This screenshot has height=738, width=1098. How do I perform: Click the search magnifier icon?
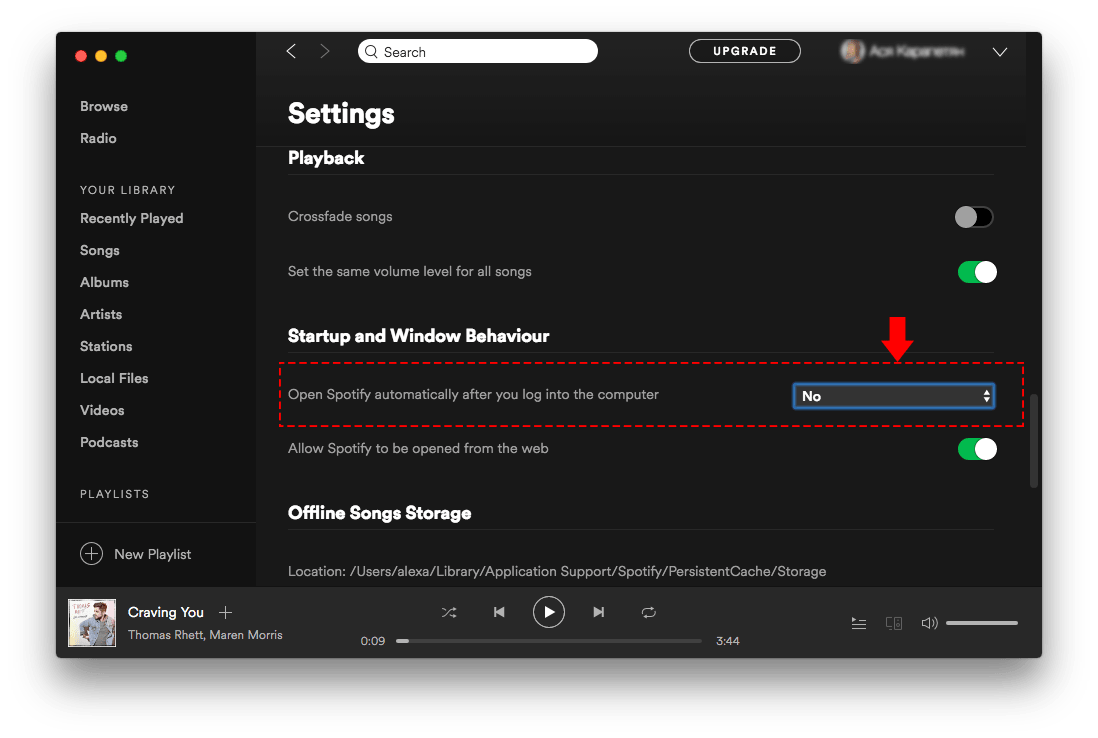tap(371, 52)
